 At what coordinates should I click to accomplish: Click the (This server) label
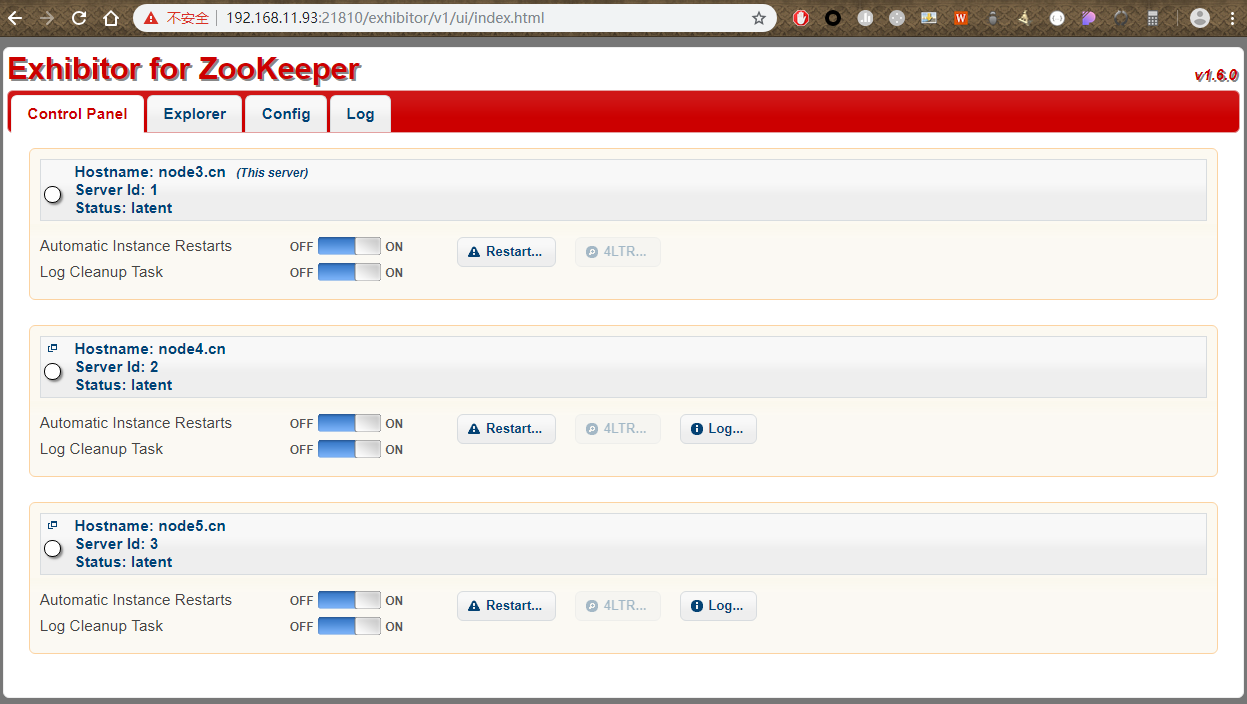272,173
